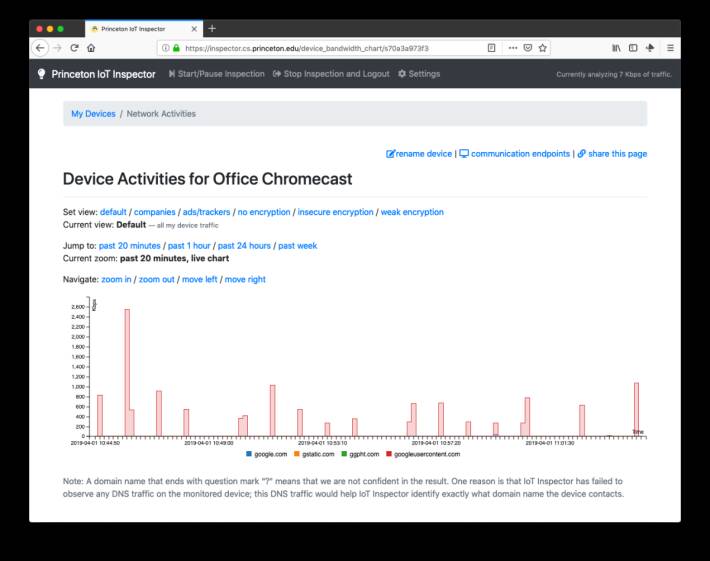This screenshot has height=561, width=710.
Task: Click the tallest bar in the bandwidth chart
Action: point(127,373)
